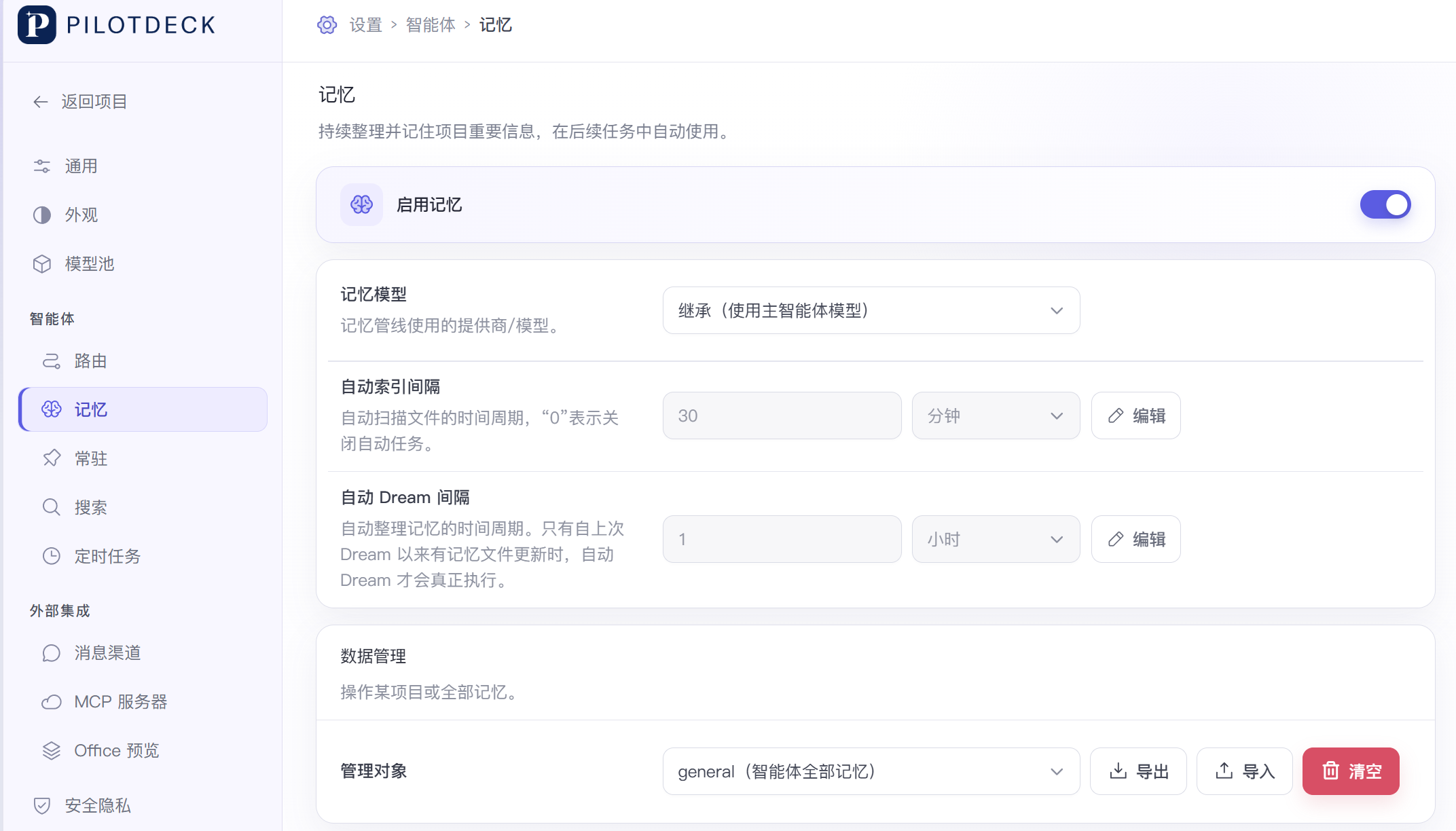
Task: Click the clock icon next to 定时任务
Action: click(x=52, y=556)
